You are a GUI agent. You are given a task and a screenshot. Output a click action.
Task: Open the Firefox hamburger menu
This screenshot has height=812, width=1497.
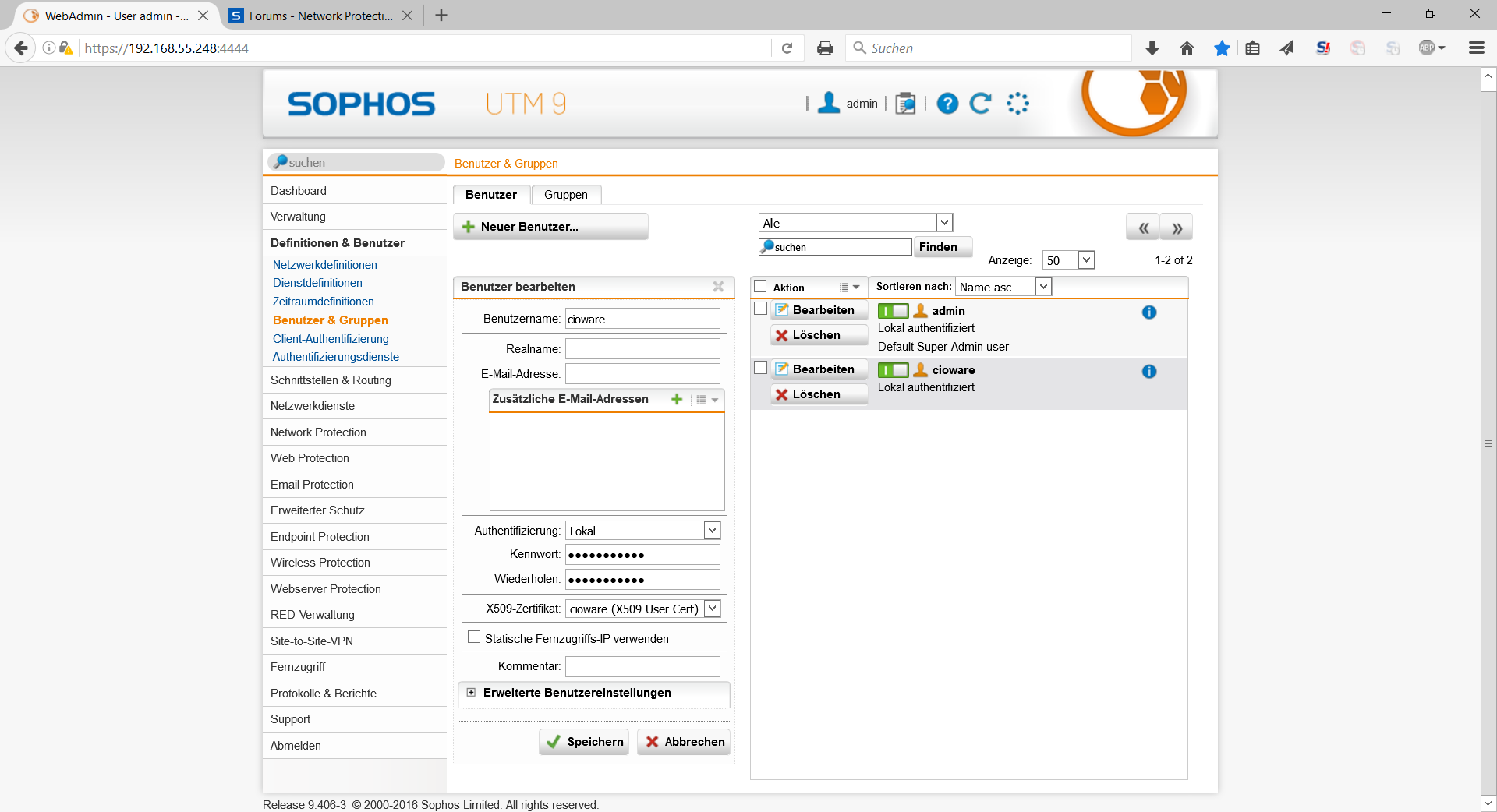(x=1477, y=48)
